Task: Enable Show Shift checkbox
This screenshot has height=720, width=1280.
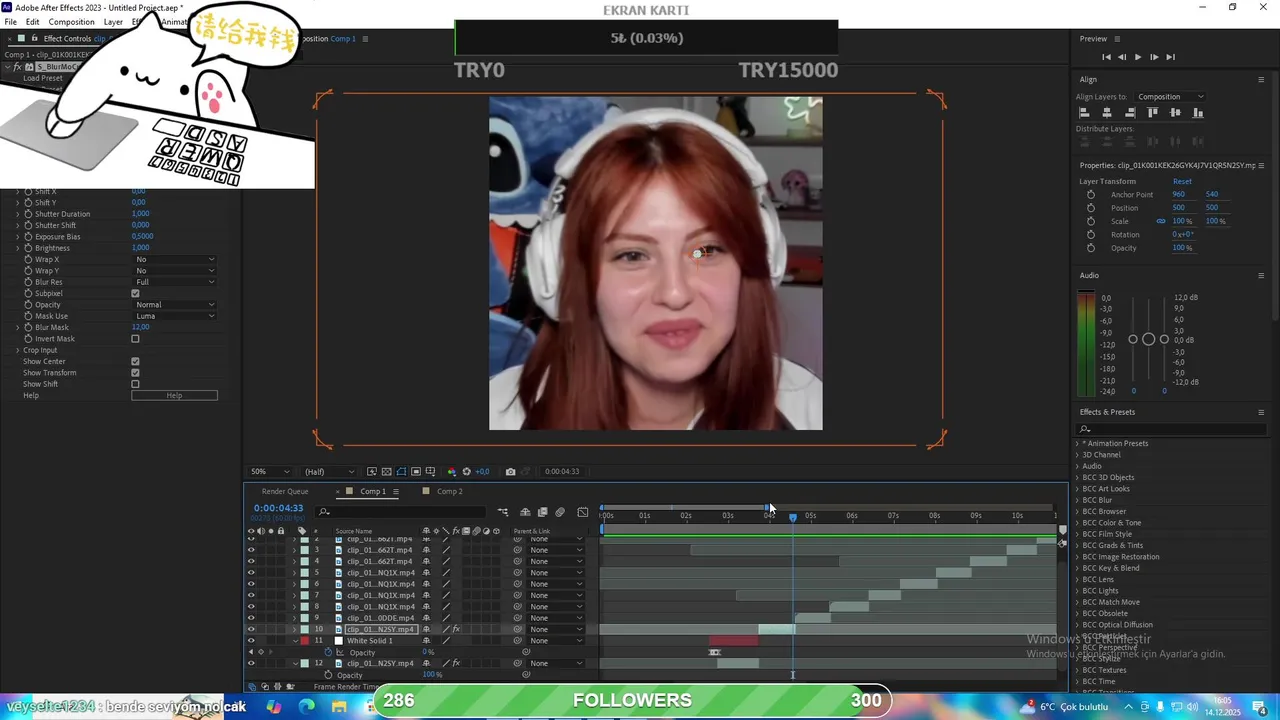Action: click(135, 384)
